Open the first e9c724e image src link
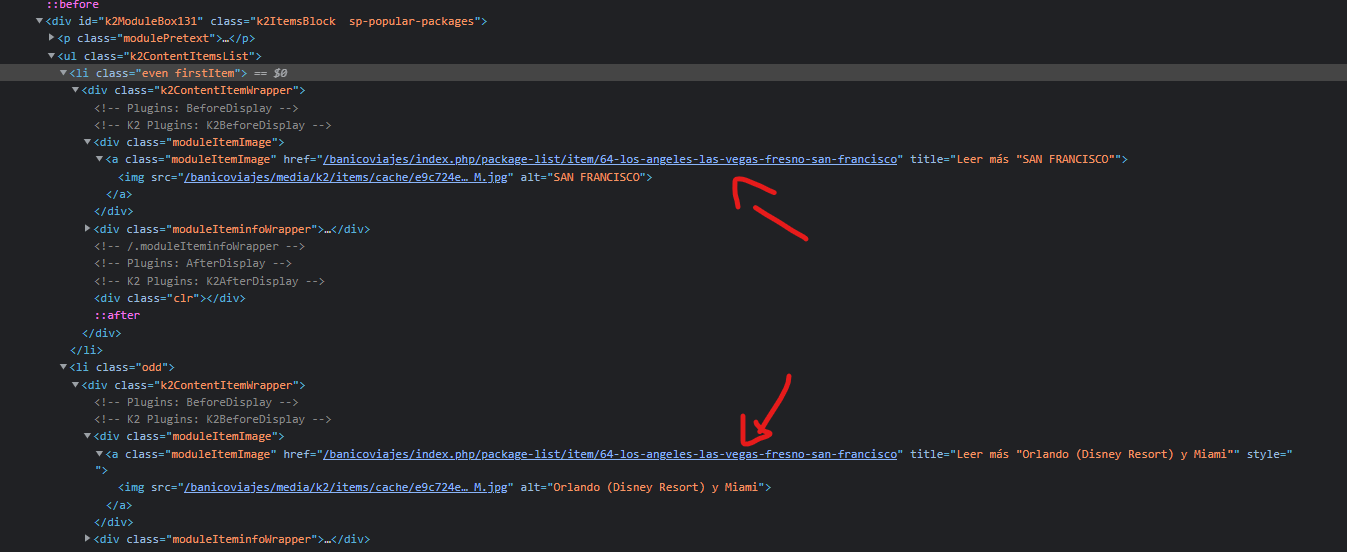The image size is (1347, 552). coord(347,177)
